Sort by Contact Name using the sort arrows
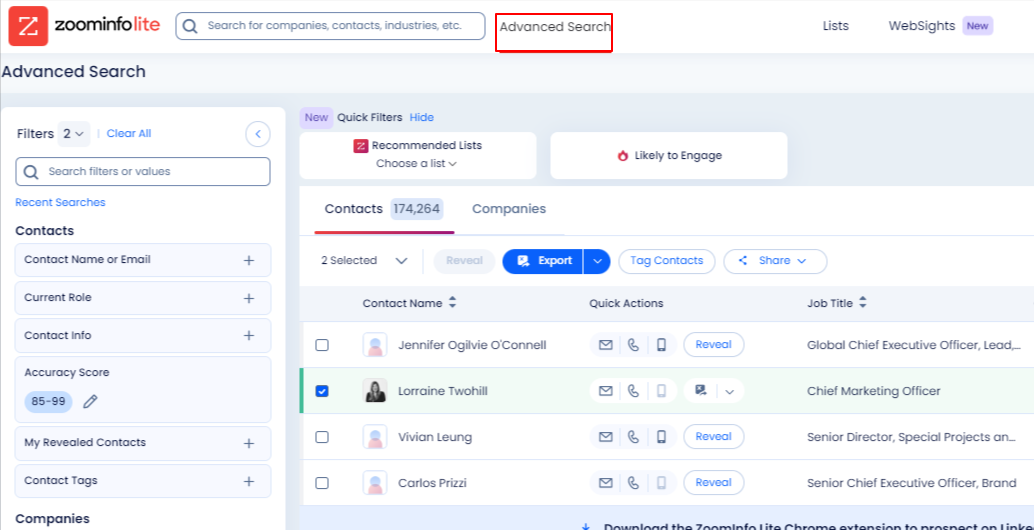Image resolution: width=1034 pixels, height=530 pixels. click(452, 303)
